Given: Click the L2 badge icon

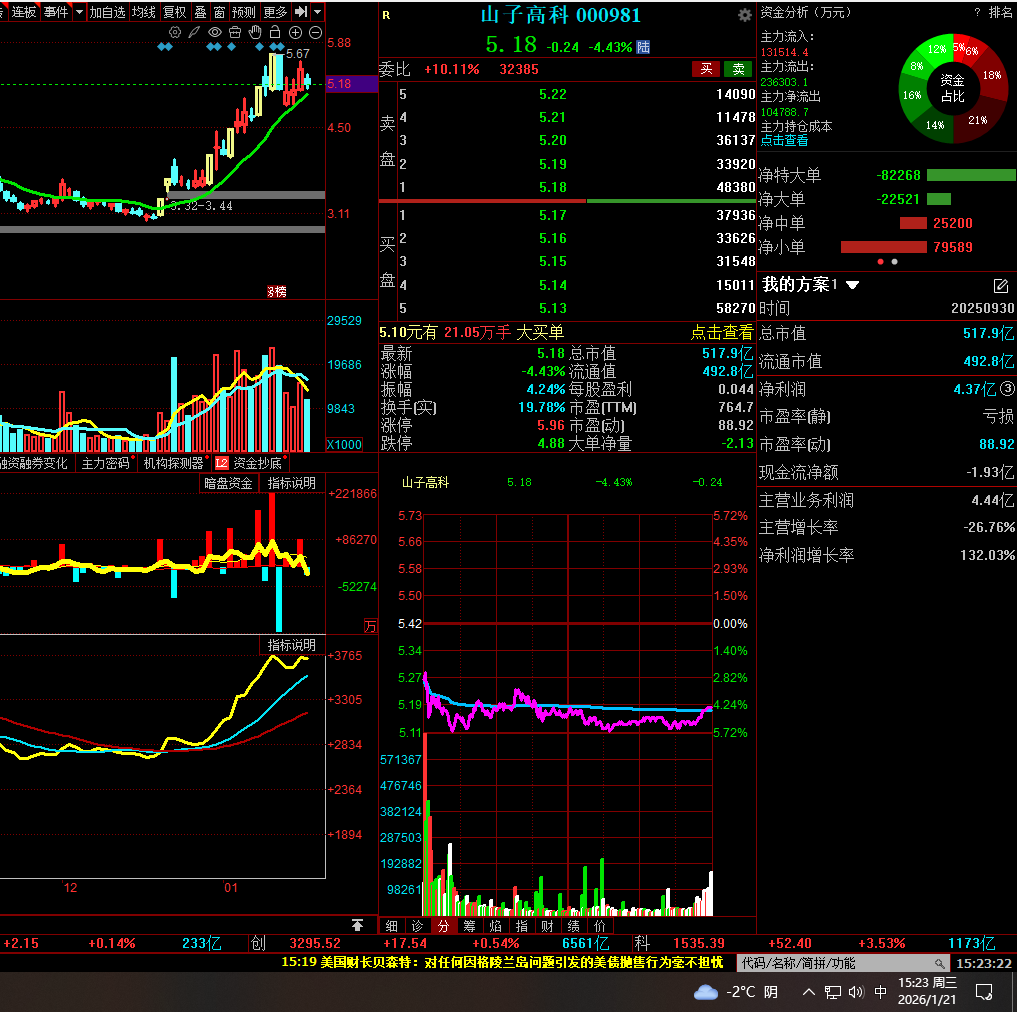Looking at the screenshot, I should pyautogui.click(x=222, y=463).
